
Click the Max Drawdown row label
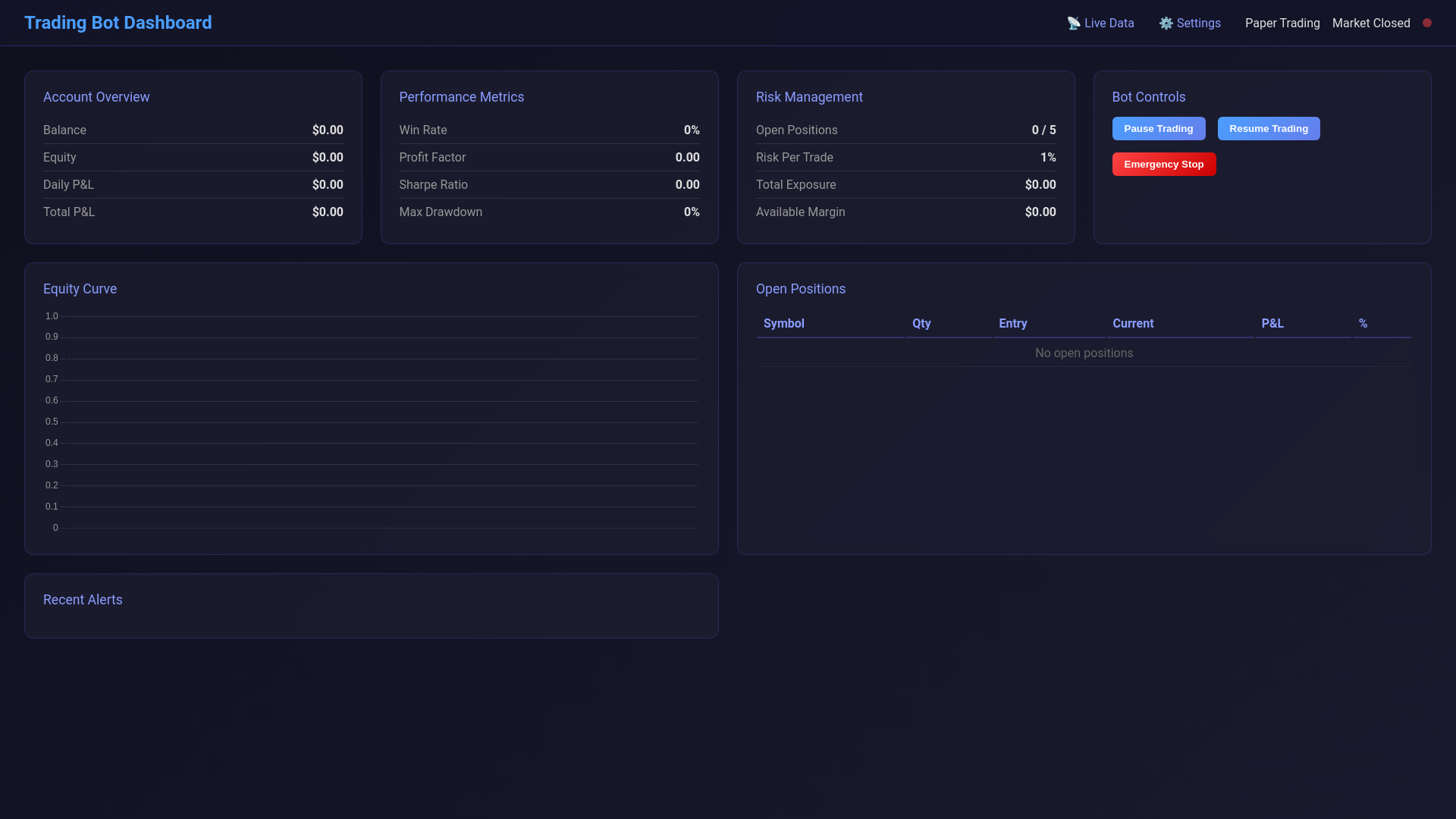click(440, 212)
